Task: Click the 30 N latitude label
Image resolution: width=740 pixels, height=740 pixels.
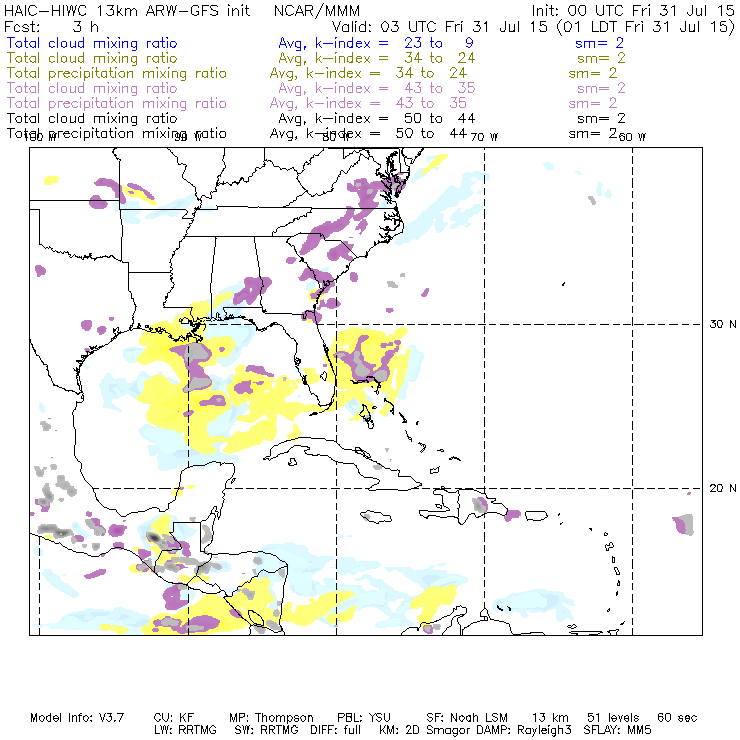Action: 721,324
